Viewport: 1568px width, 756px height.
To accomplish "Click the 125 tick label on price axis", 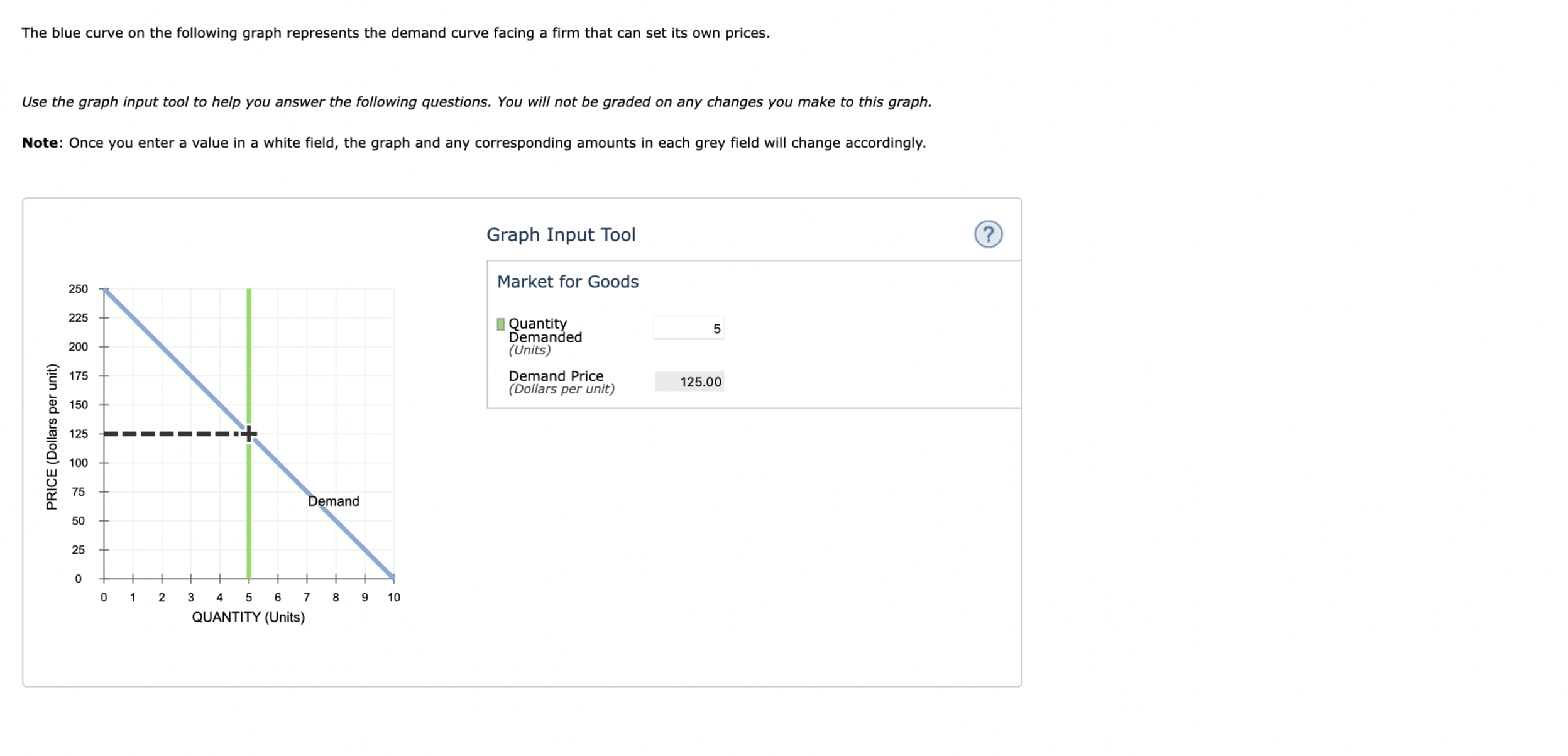I will tap(78, 434).
